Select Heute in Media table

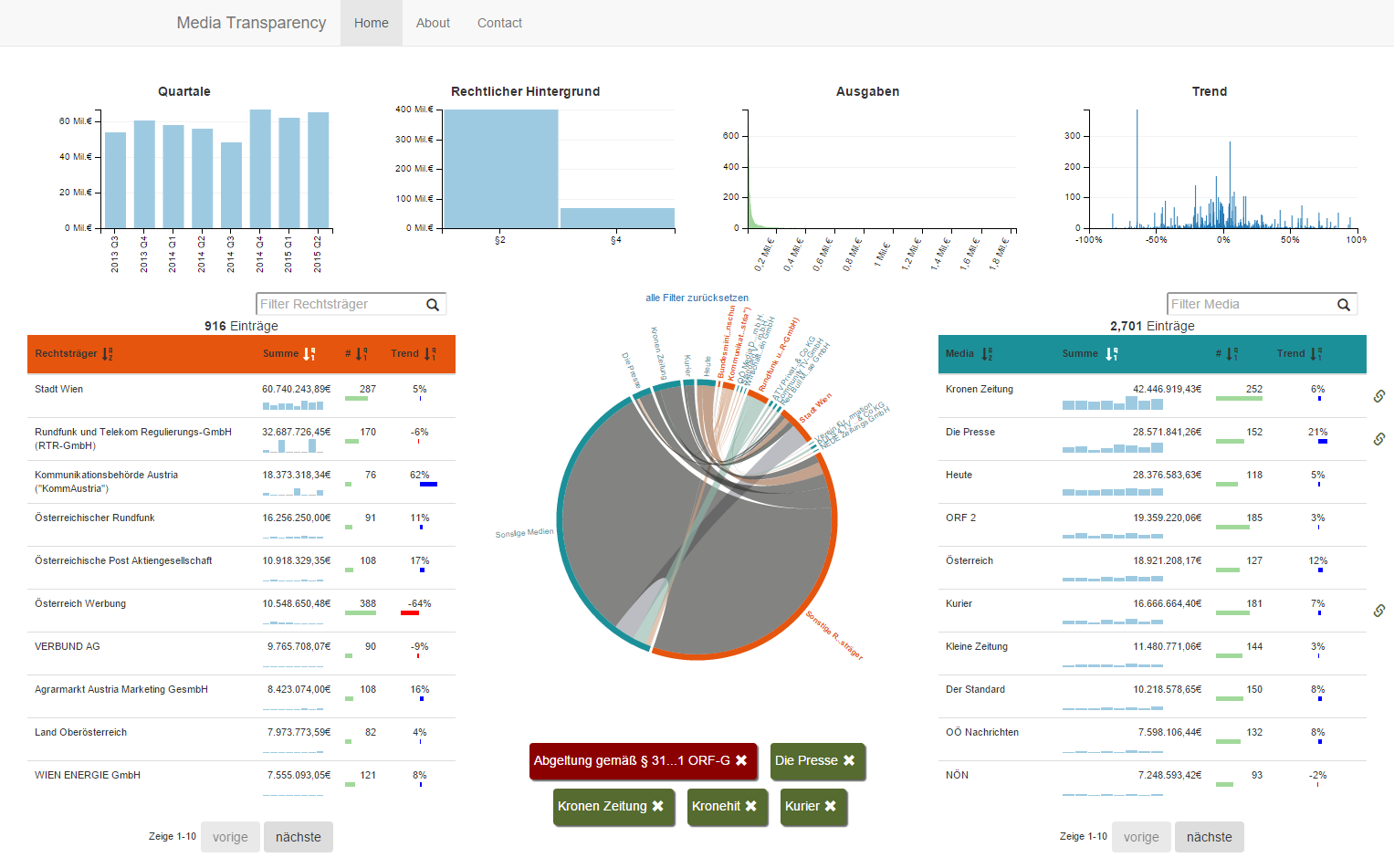(x=1152, y=482)
